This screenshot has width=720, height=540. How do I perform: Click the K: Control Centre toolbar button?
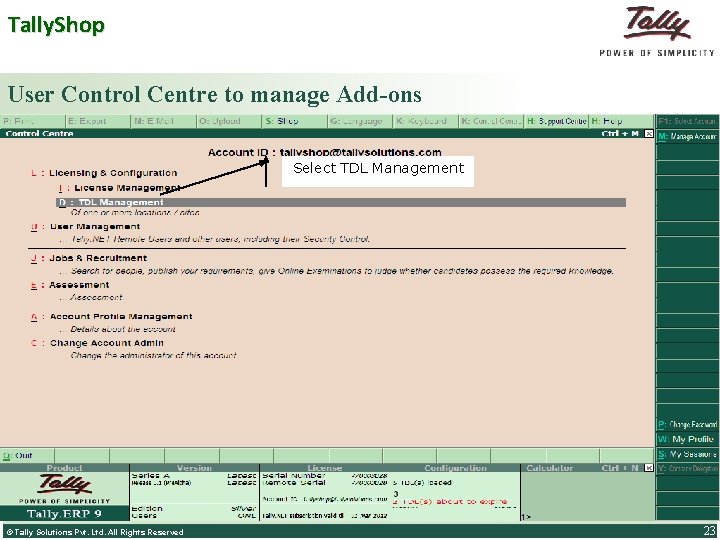(x=492, y=121)
